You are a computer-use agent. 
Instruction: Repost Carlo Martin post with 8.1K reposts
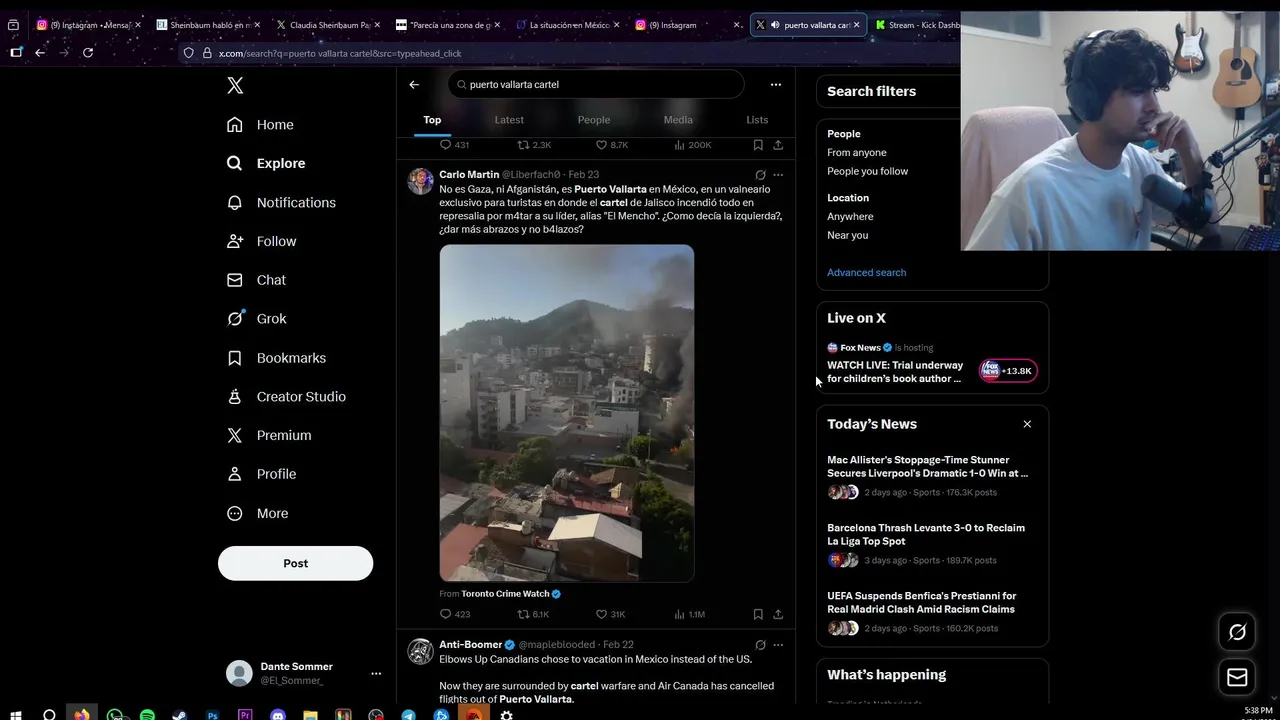coord(533,614)
